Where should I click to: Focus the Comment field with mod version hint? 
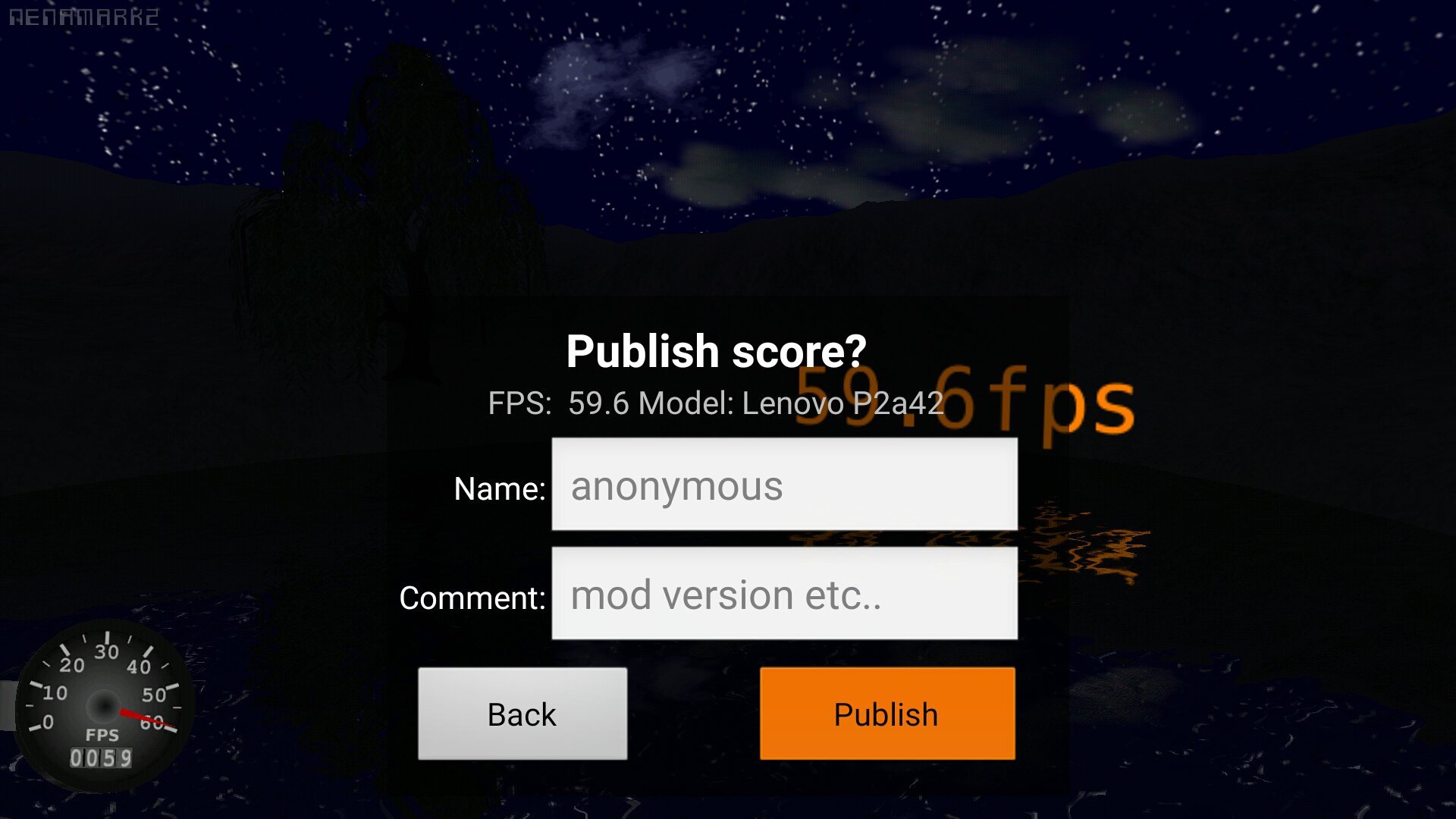pyautogui.click(x=784, y=593)
